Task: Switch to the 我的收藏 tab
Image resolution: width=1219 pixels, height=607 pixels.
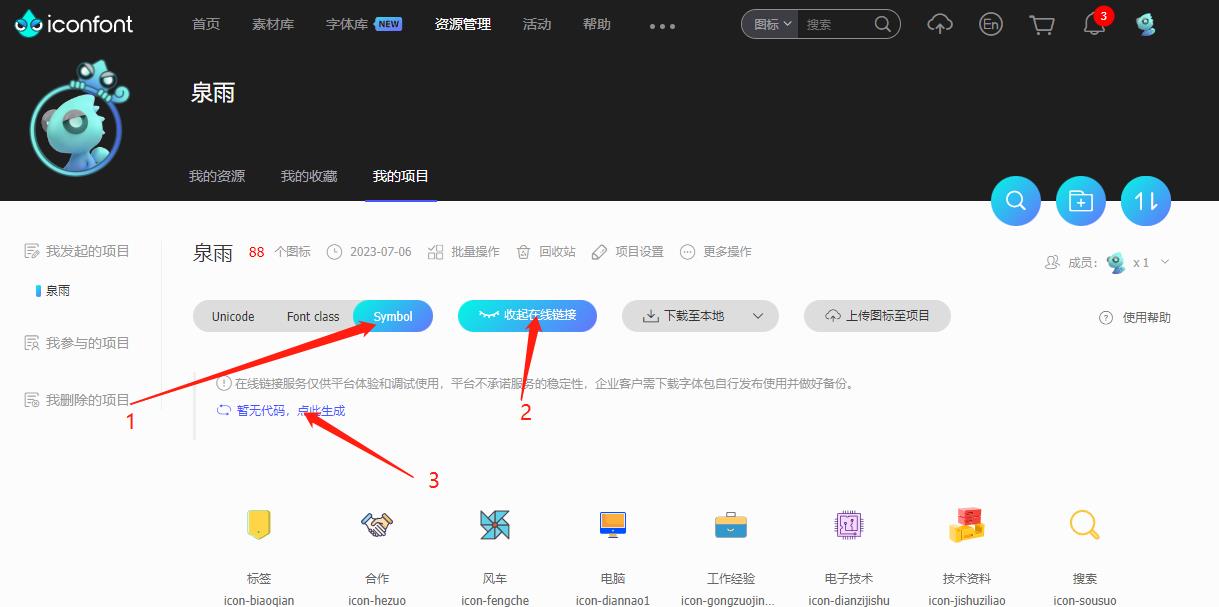Action: coord(309,174)
